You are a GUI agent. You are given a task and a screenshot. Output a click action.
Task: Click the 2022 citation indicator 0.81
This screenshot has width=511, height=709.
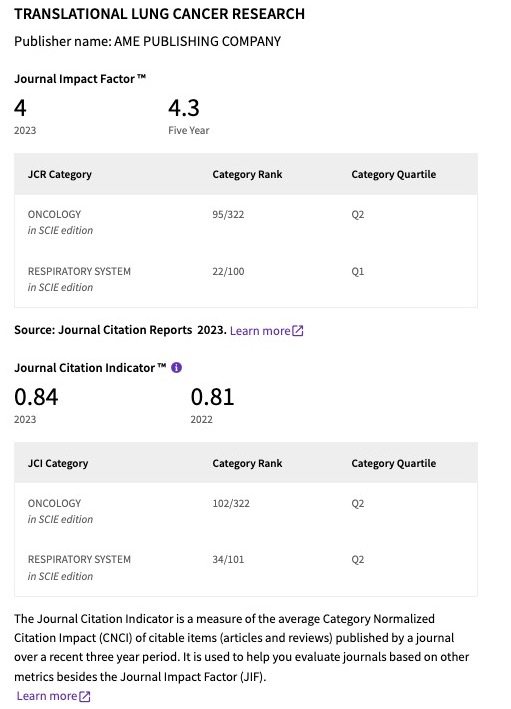tap(213, 397)
